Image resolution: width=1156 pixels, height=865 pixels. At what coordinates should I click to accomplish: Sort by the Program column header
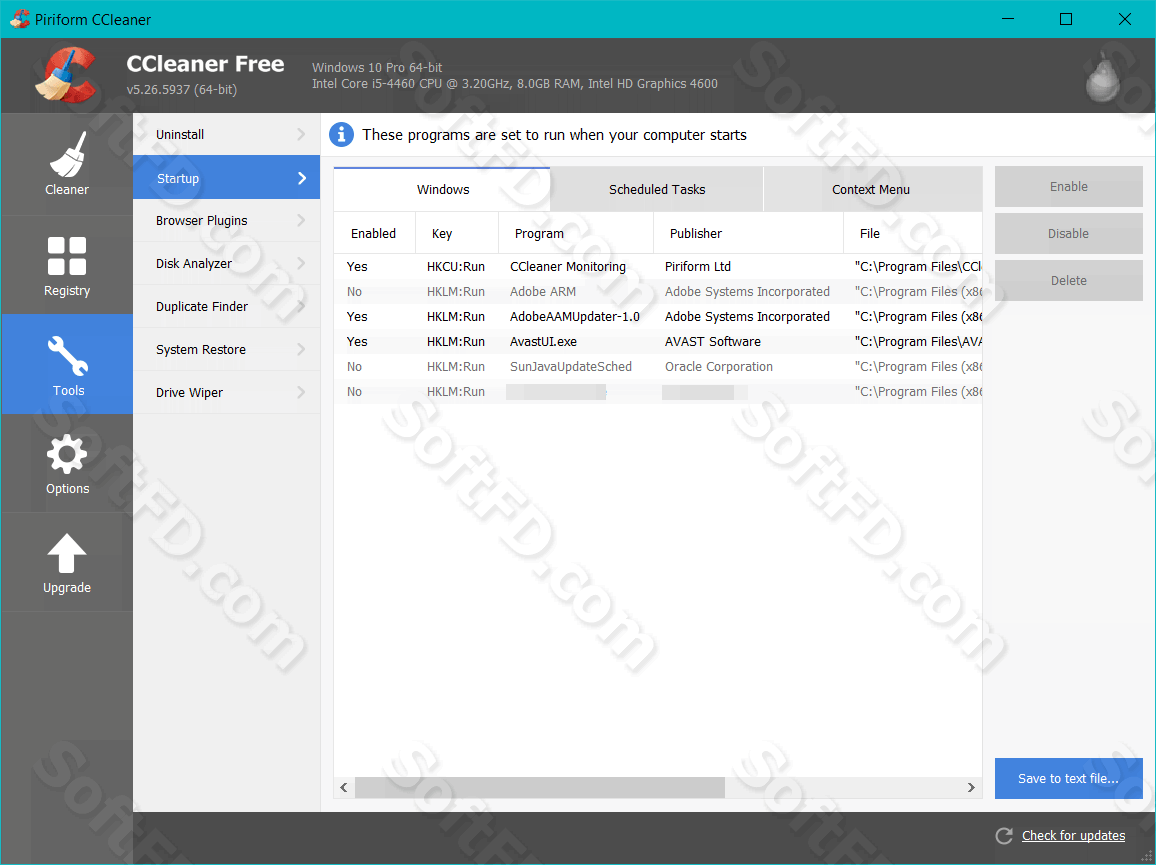coord(576,233)
